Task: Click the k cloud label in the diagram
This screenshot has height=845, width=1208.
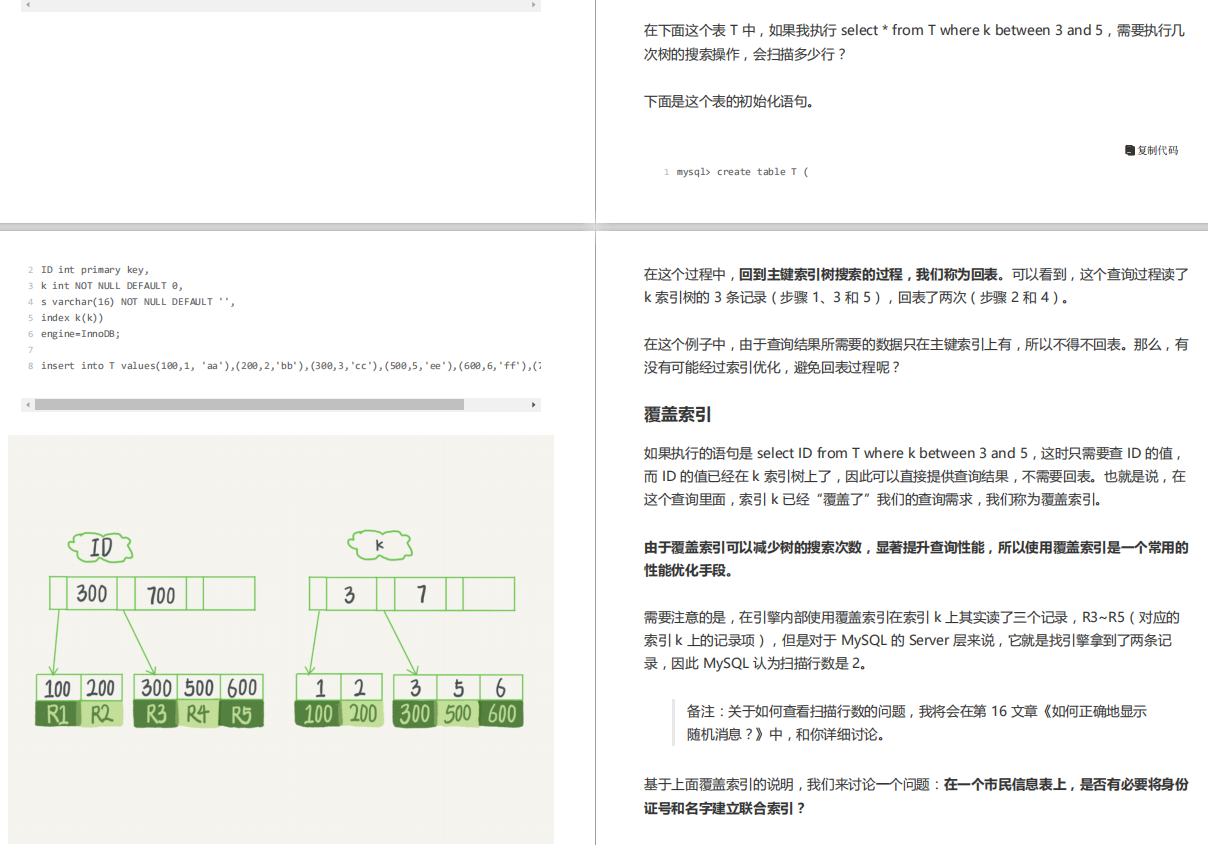Action: 380,545
